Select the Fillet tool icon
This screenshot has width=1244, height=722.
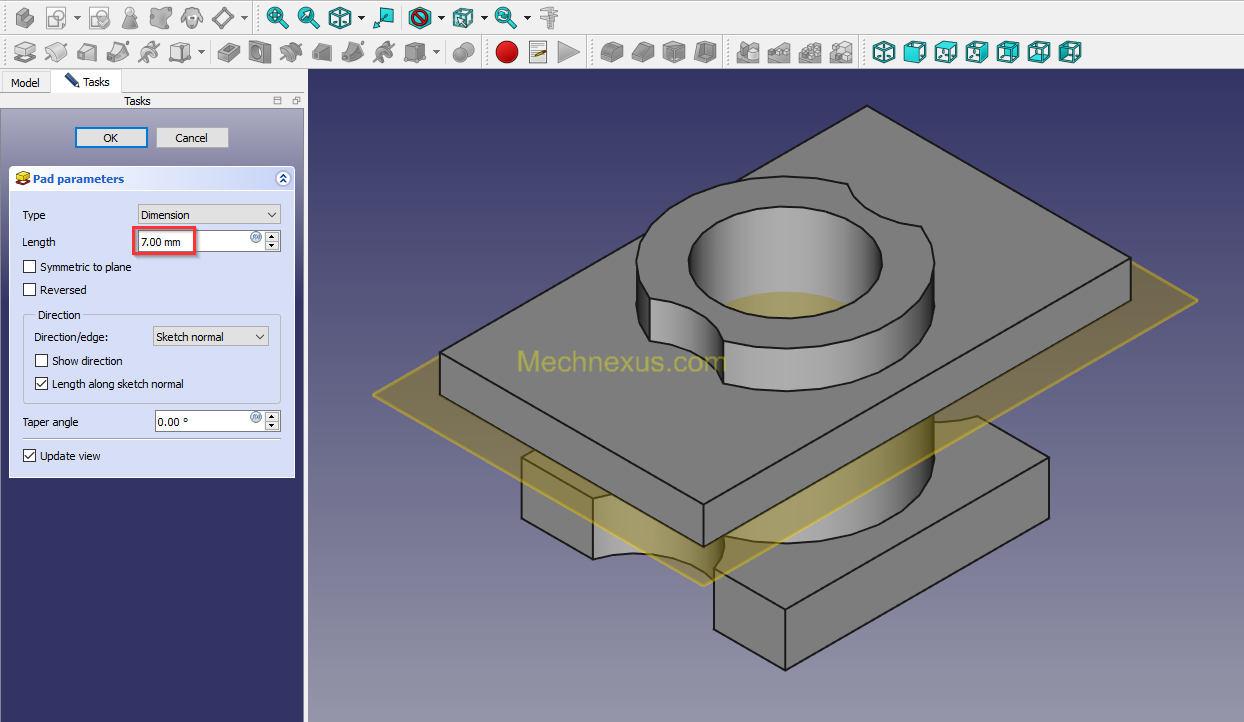(611, 51)
